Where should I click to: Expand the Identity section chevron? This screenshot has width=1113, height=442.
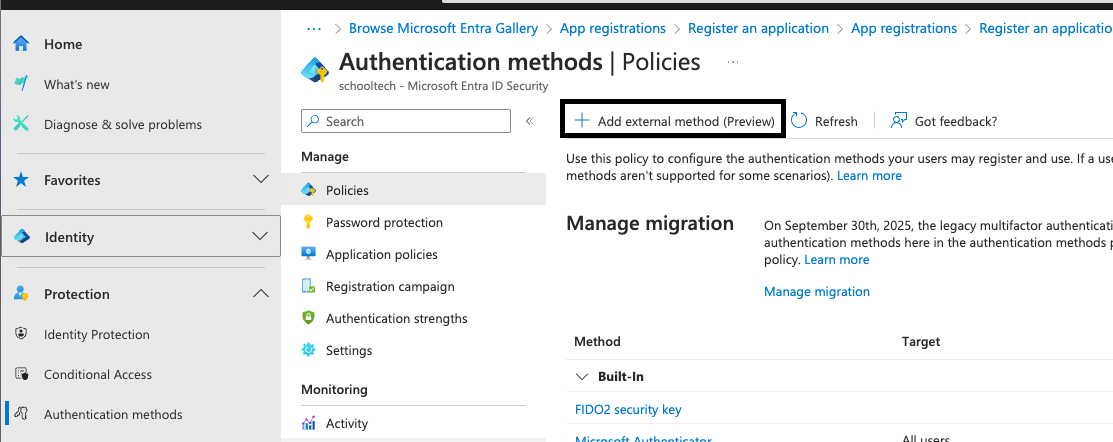click(261, 236)
